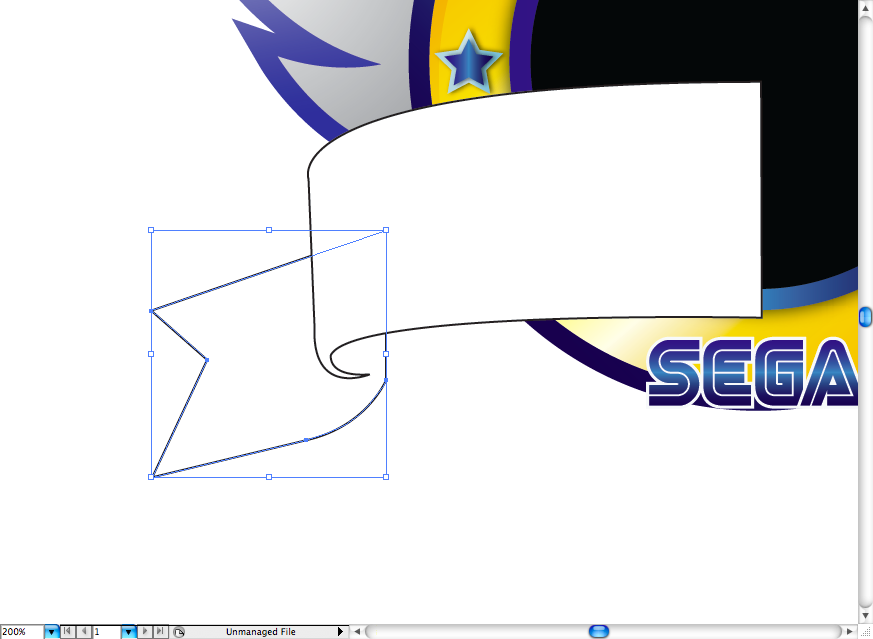Click the vertical scrollbar thumb
The width and height of the screenshot is (873, 639).
(865, 317)
